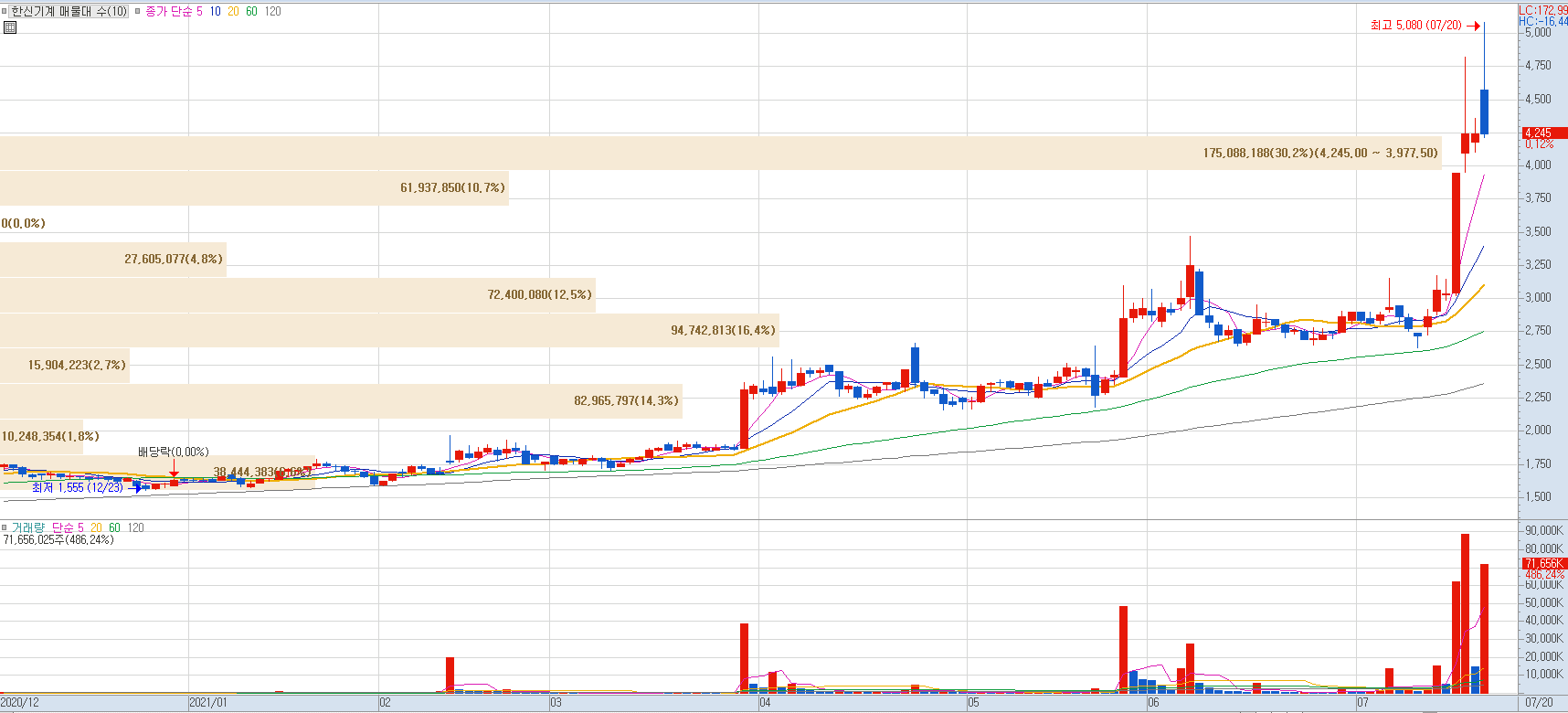Select the orange 20 volume moving average
The height and width of the screenshot is (713, 1568).
click(x=96, y=527)
